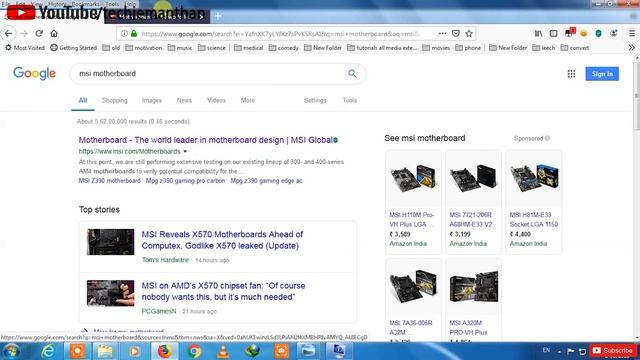The width and height of the screenshot is (640, 360).
Task: Click the Sponsored info icon
Action: point(547,138)
